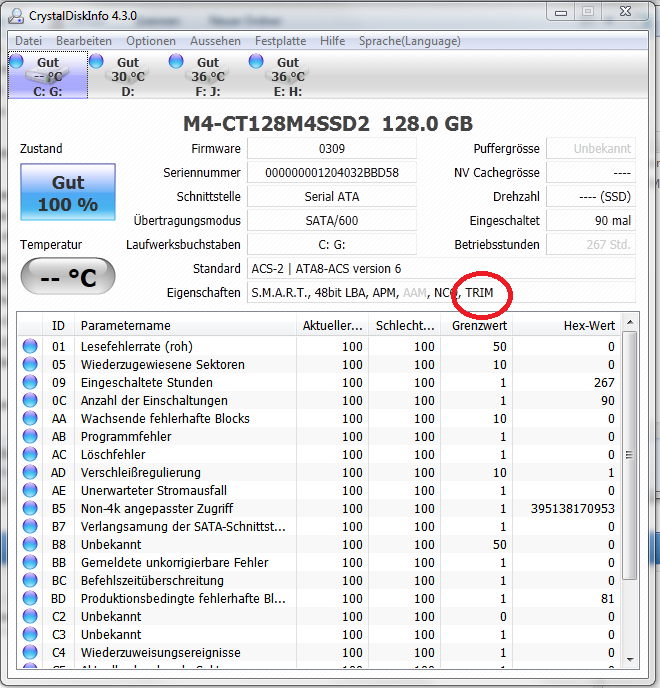660x688 pixels.
Task: Click the SMART list vertical scrollbar thumb
Action: point(630,455)
